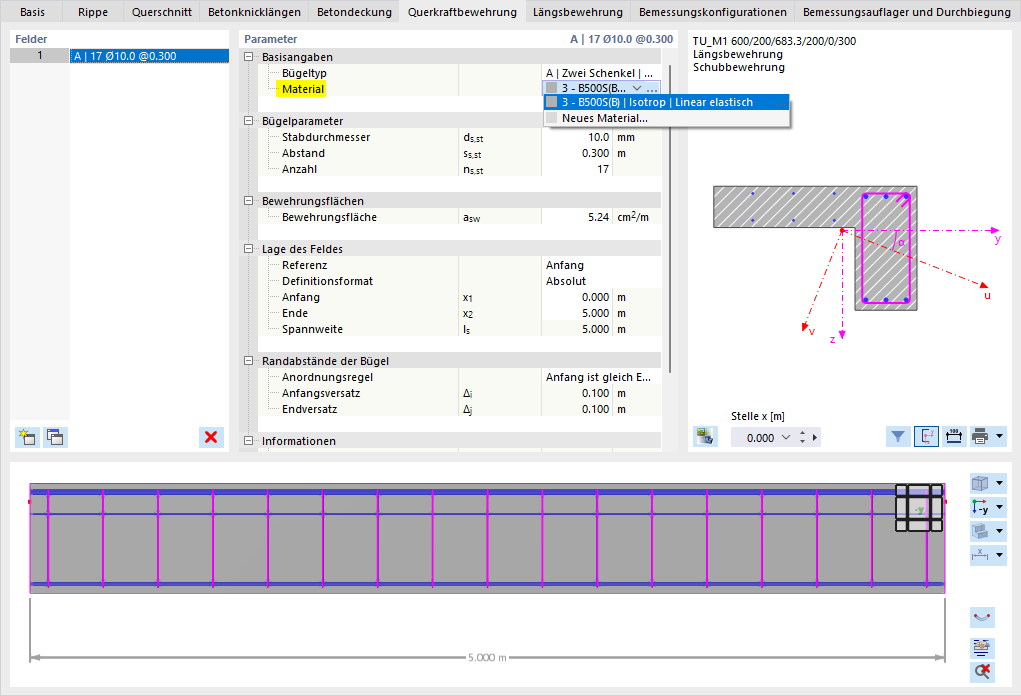Select the 3D view cube icon
This screenshot has width=1021, height=696.
[x=980, y=483]
